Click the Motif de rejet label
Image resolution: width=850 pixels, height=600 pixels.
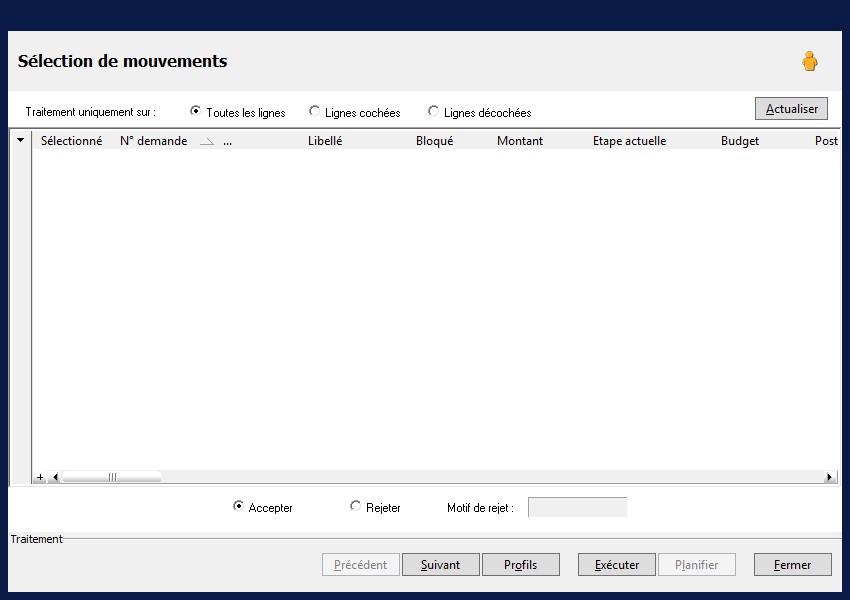480,508
